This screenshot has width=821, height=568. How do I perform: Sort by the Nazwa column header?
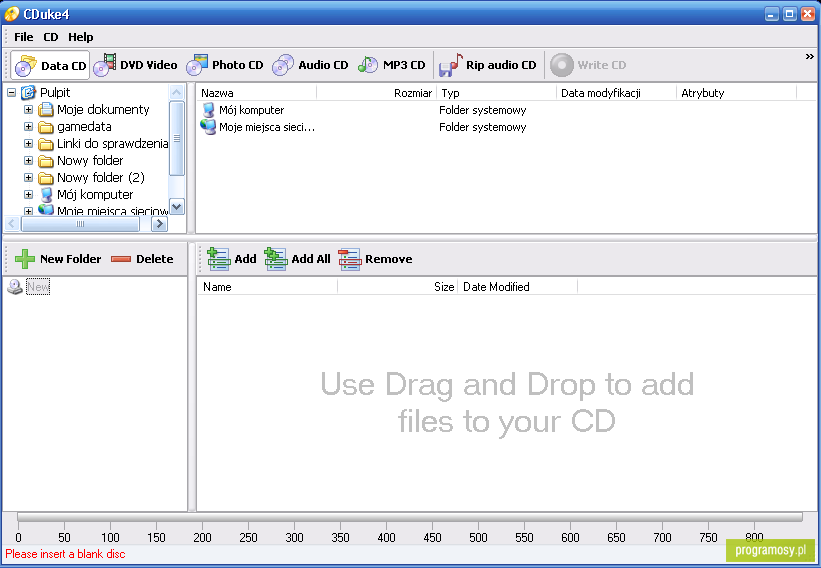[x=257, y=93]
